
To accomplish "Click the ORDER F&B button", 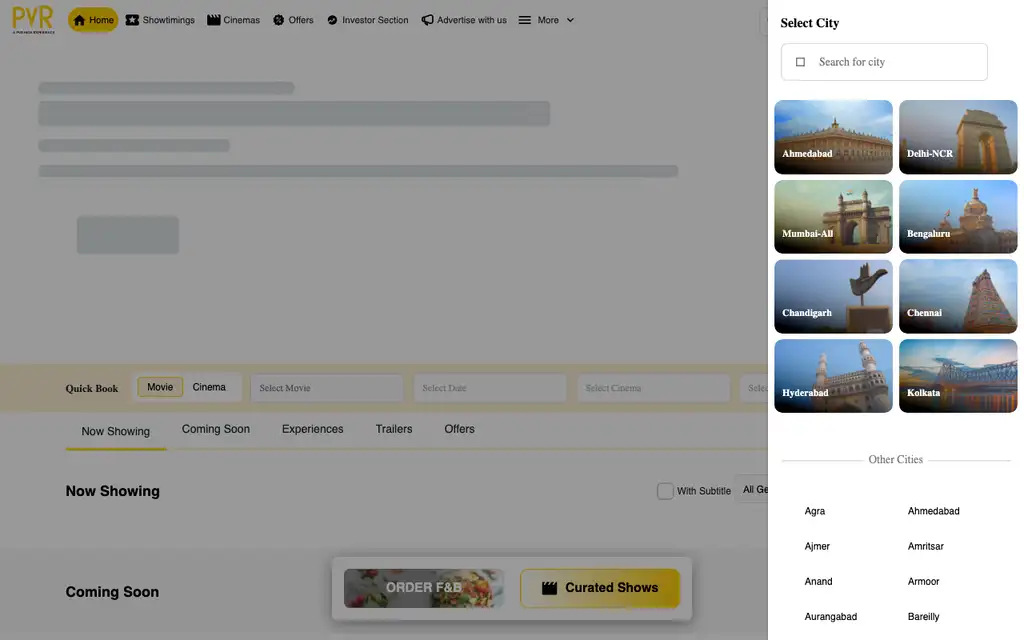I will click(423, 588).
